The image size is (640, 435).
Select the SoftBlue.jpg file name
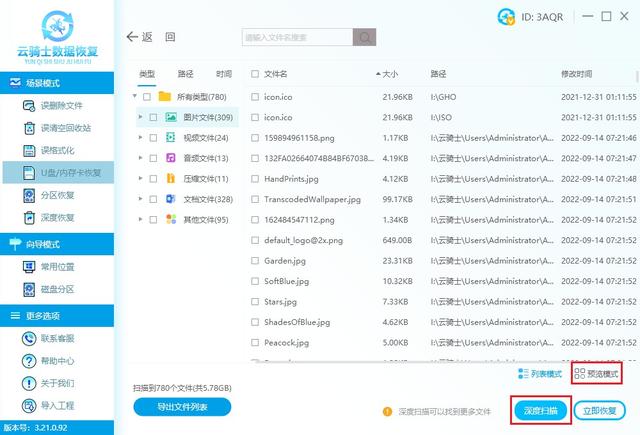click(x=286, y=281)
